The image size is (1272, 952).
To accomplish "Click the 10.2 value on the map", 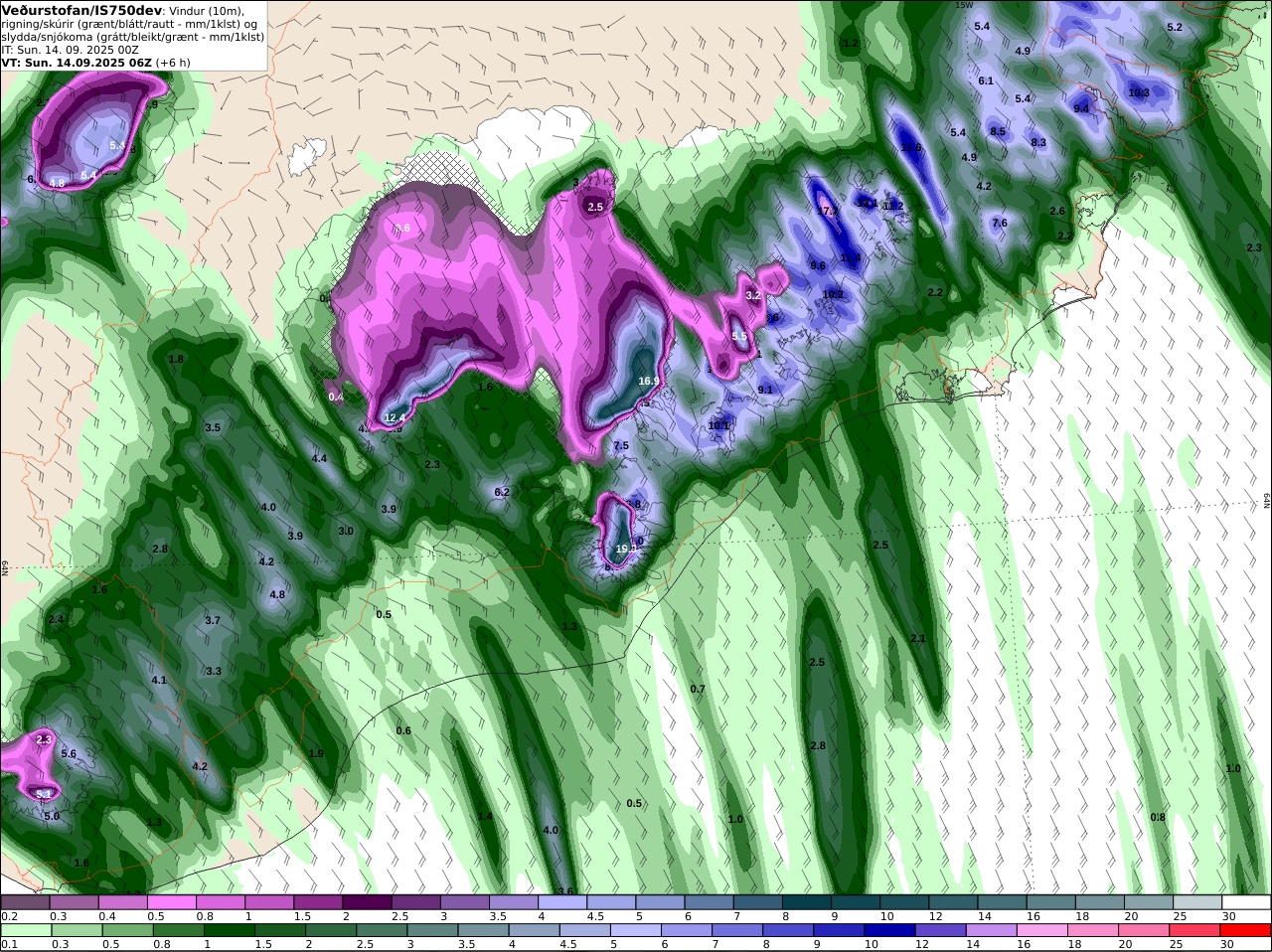I will pyautogui.click(x=833, y=295).
